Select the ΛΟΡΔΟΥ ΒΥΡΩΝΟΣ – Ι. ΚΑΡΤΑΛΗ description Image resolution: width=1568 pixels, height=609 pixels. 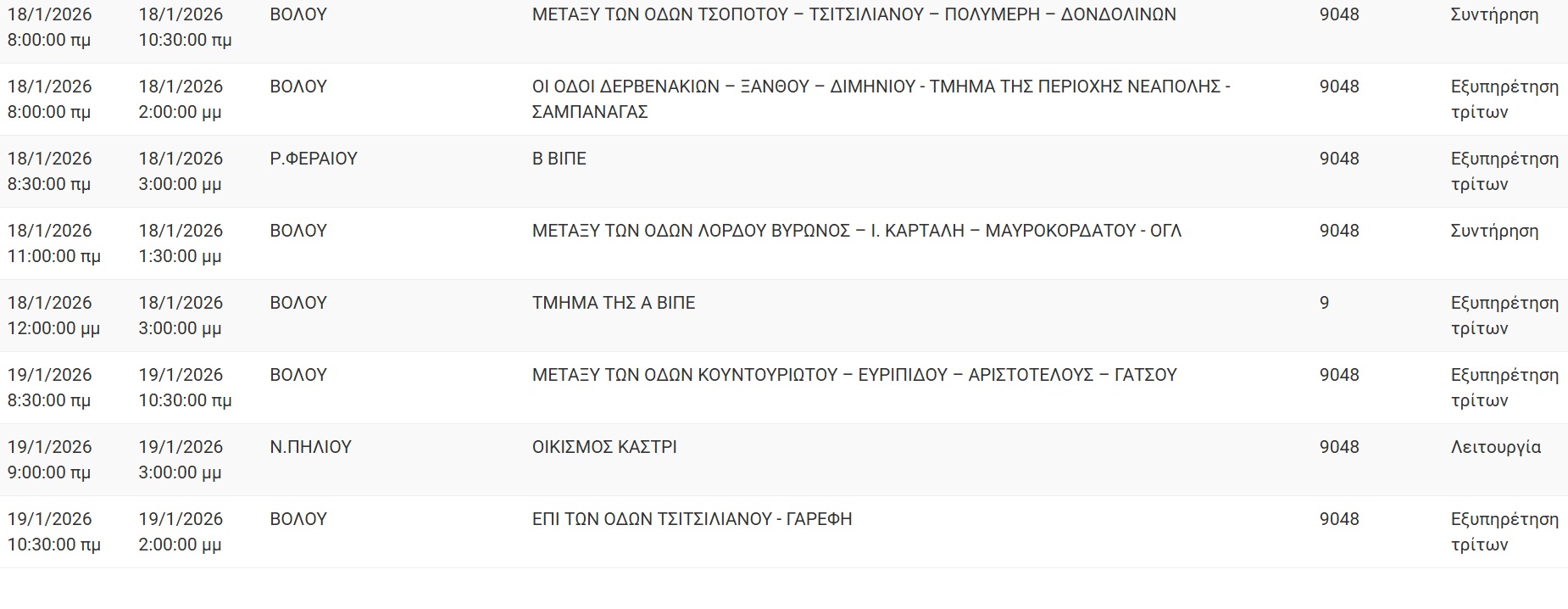click(856, 231)
